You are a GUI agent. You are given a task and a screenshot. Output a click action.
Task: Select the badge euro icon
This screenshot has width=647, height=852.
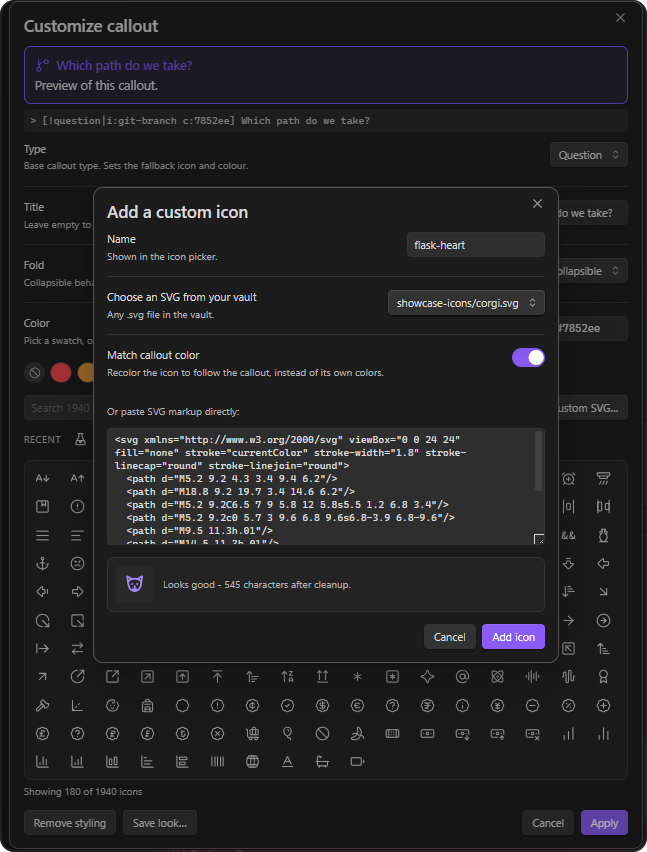(357, 705)
